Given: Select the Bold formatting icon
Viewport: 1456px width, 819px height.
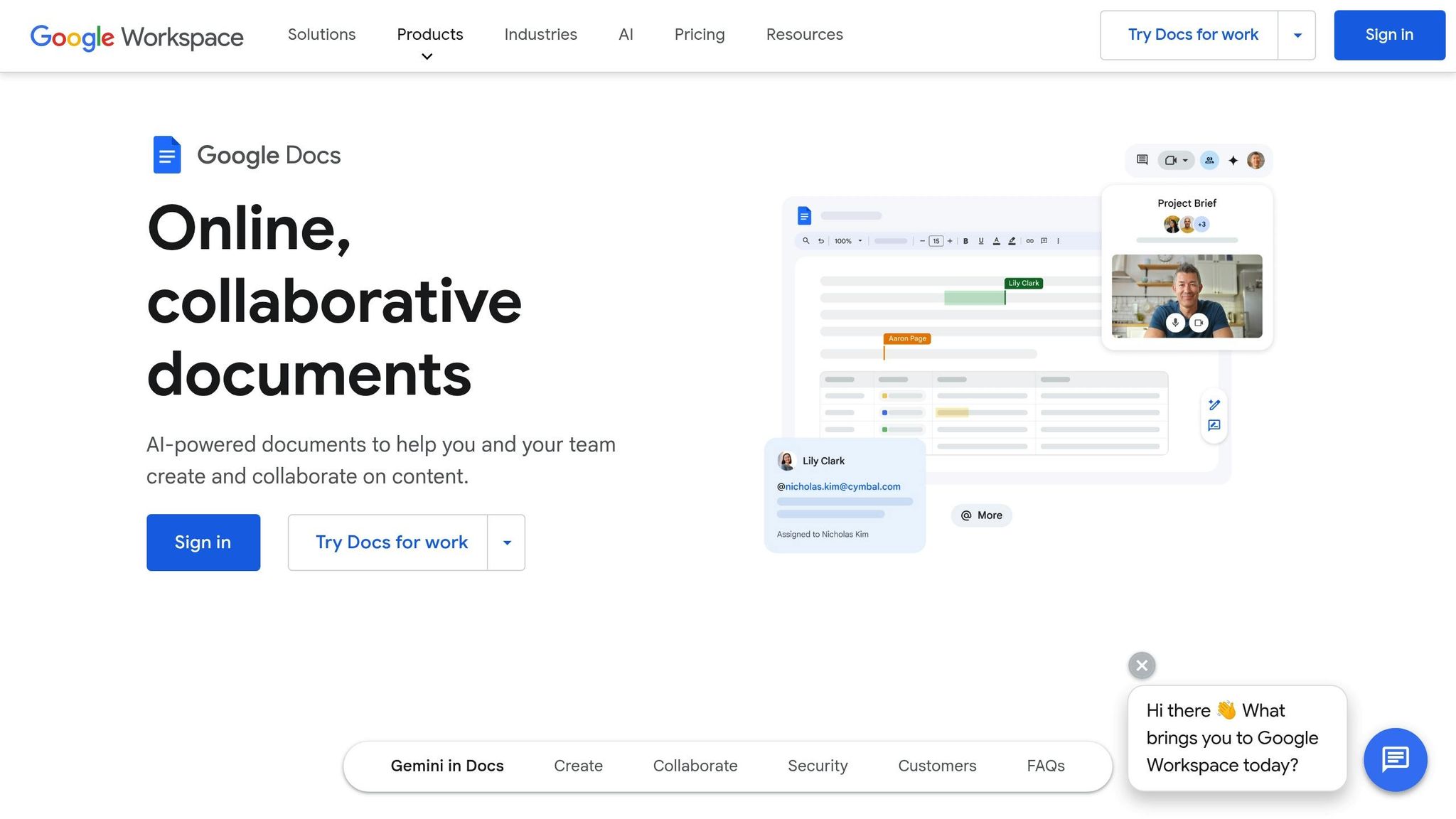Looking at the screenshot, I should pyautogui.click(x=965, y=241).
